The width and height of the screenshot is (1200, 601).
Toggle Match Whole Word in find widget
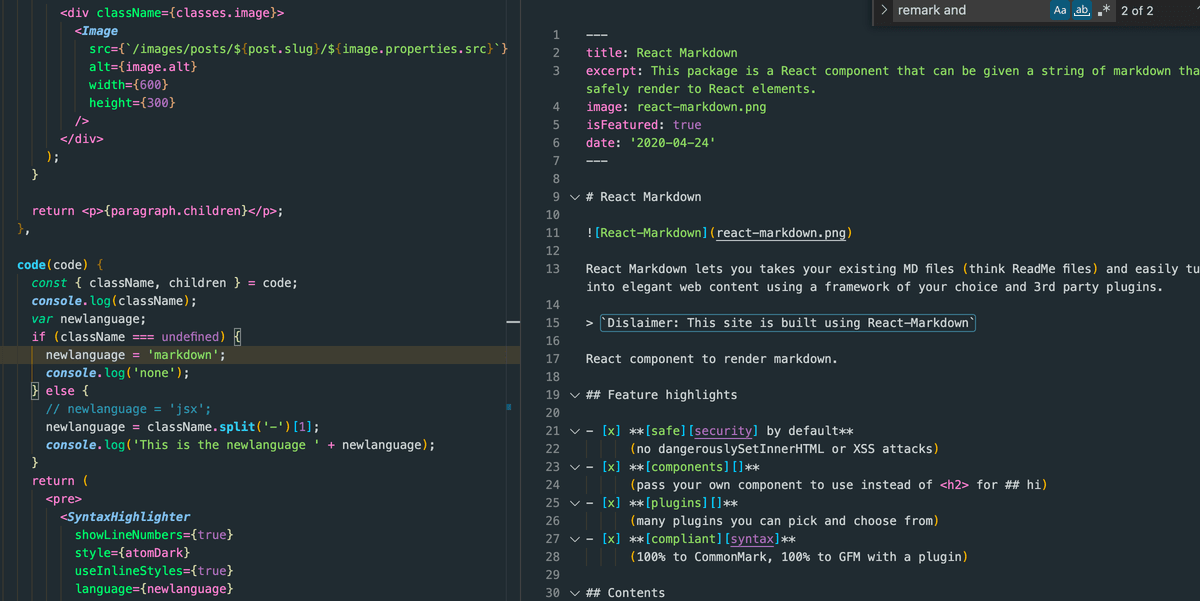click(x=1081, y=10)
